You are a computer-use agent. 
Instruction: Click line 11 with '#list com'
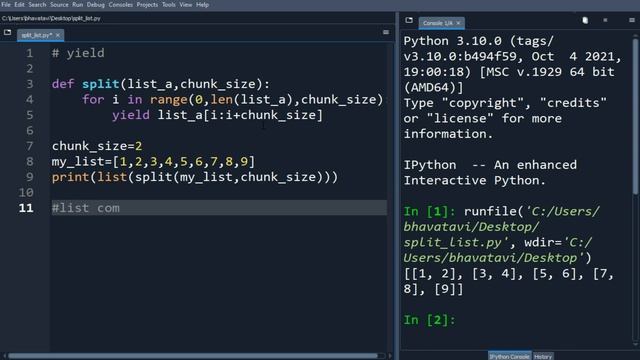(x=219, y=208)
